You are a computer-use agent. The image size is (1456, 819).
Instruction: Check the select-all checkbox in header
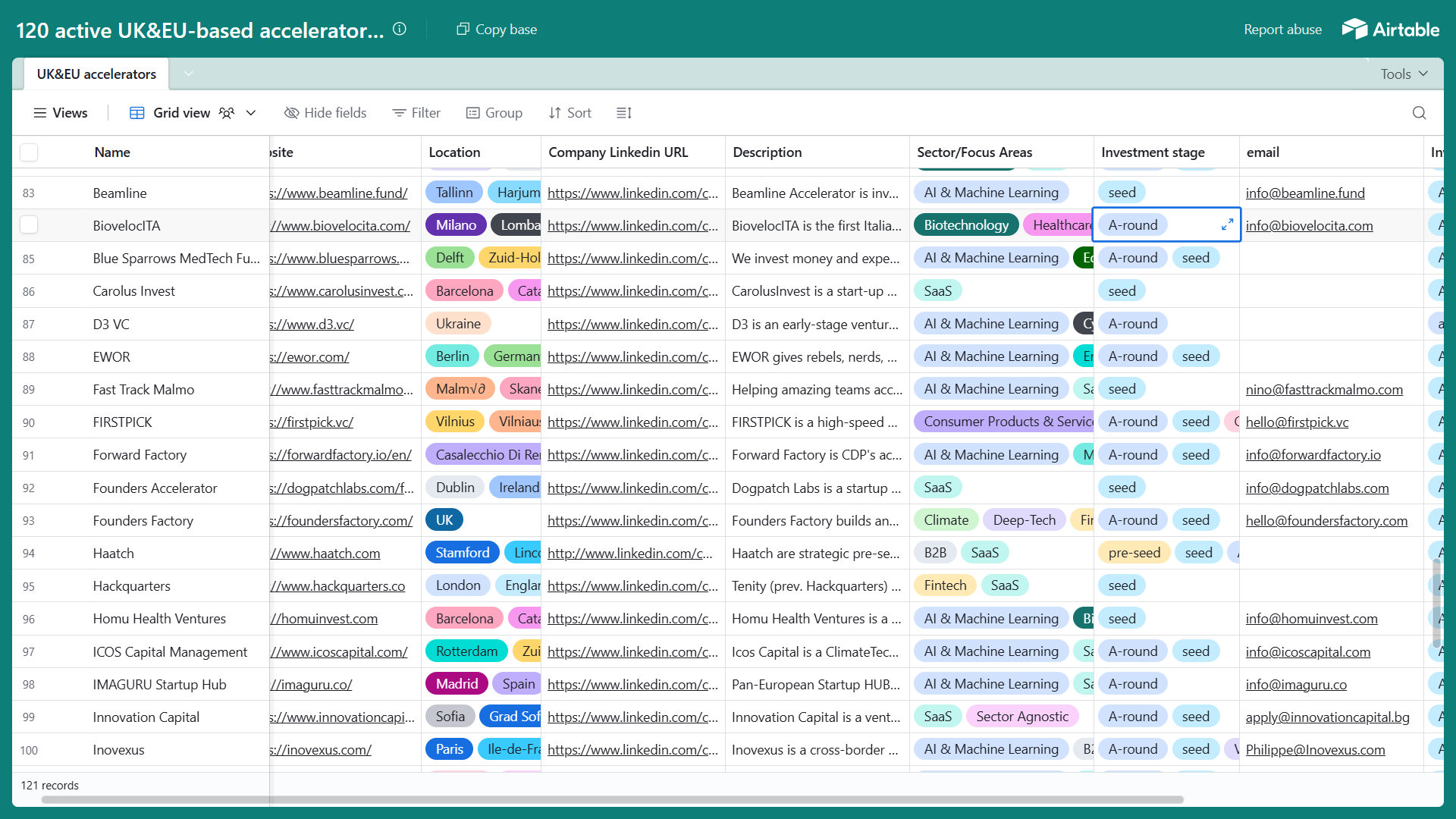(x=29, y=152)
